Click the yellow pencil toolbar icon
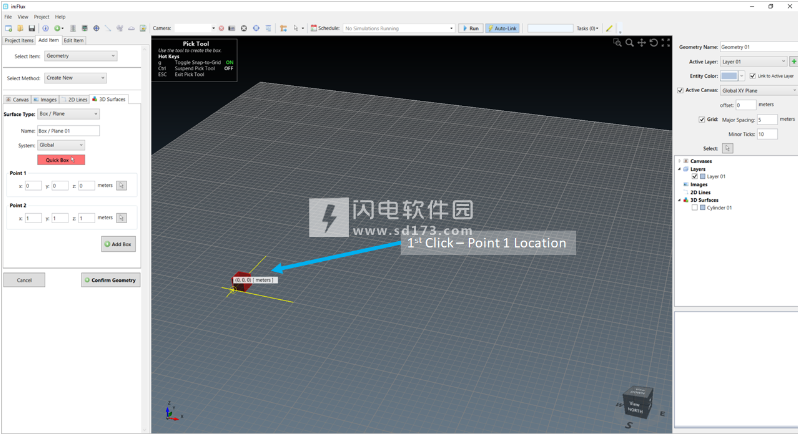Image resolution: width=798 pixels, height=434 pixels. 609,28
